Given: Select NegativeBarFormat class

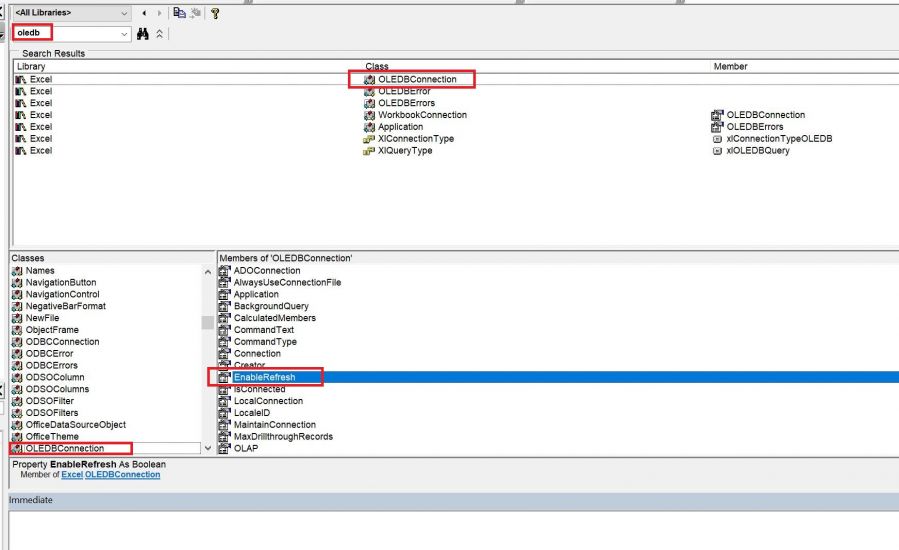Looking at the screenshot, I should tap(65, 306).
